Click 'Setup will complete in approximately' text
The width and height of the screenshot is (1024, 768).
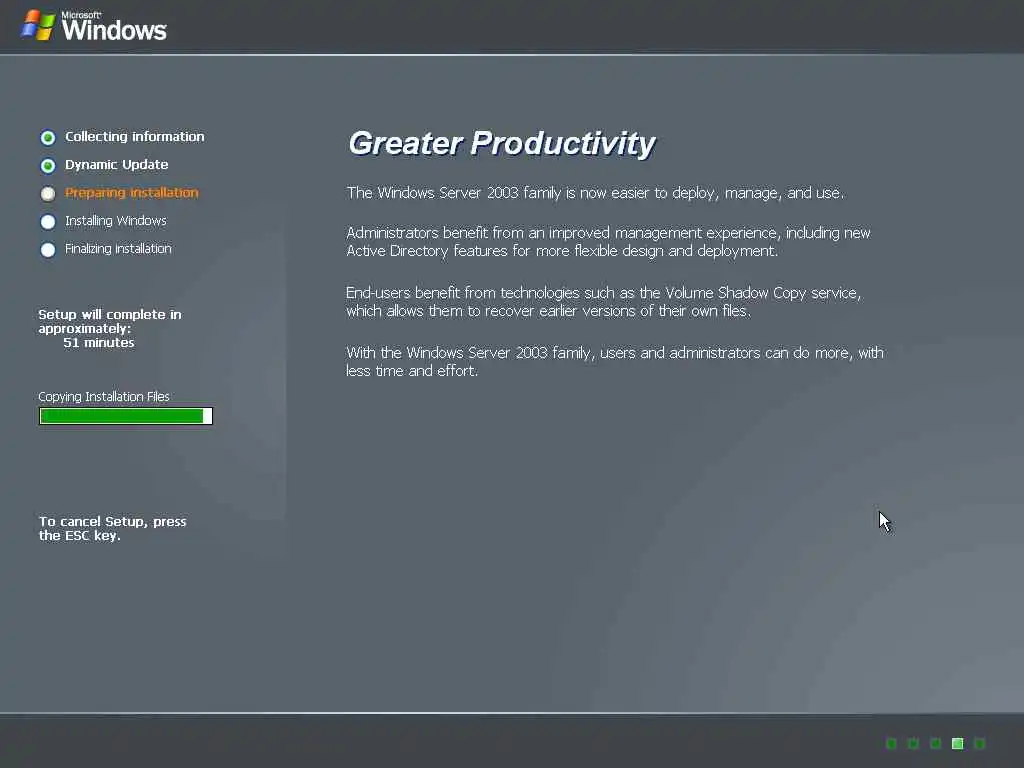click(110, 321)
